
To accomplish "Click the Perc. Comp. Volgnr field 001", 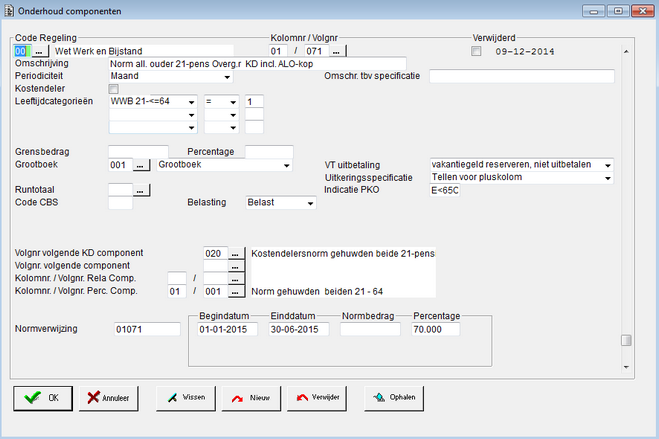I will (216, 292).
